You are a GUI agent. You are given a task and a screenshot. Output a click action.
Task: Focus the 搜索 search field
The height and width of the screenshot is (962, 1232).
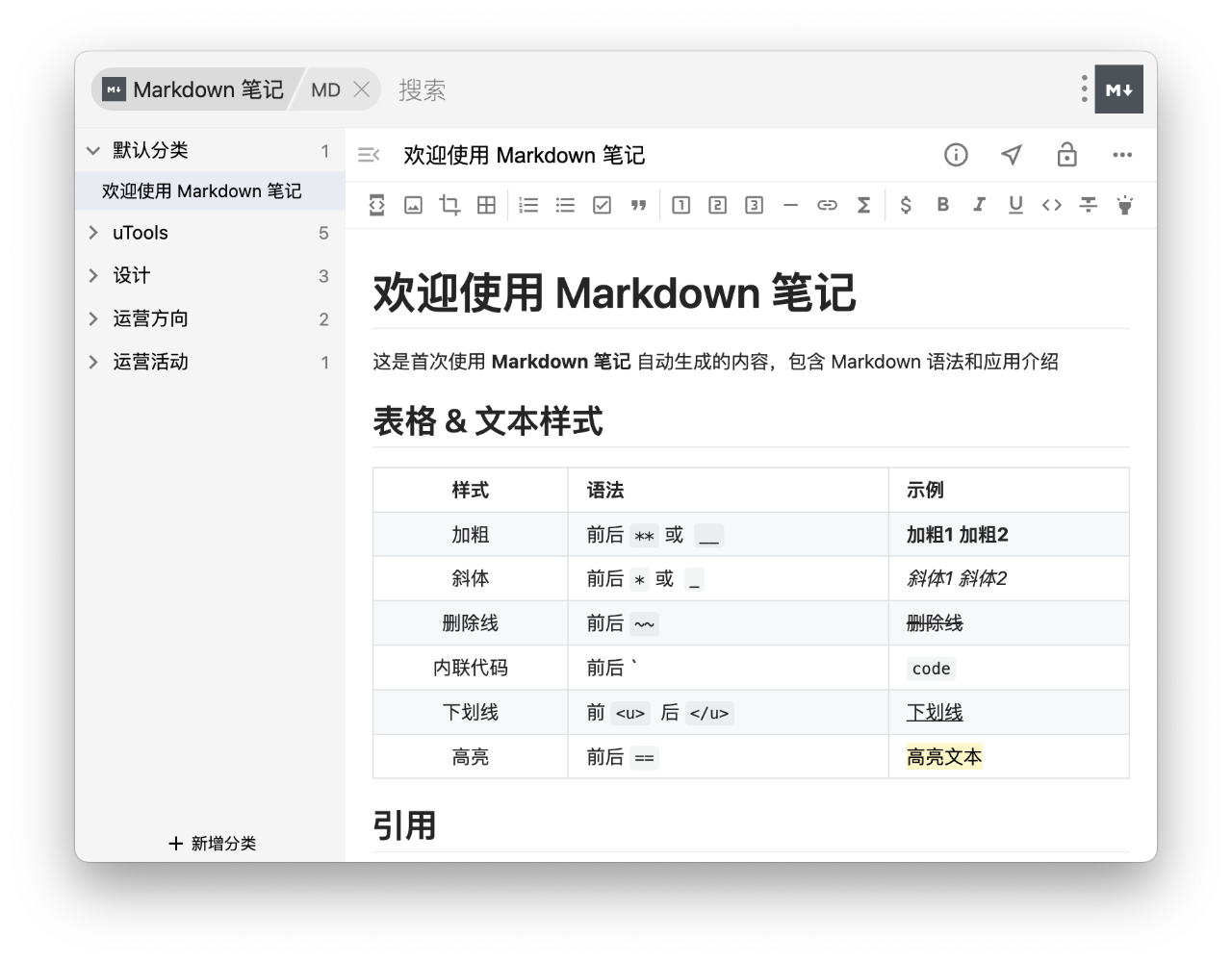423,90
